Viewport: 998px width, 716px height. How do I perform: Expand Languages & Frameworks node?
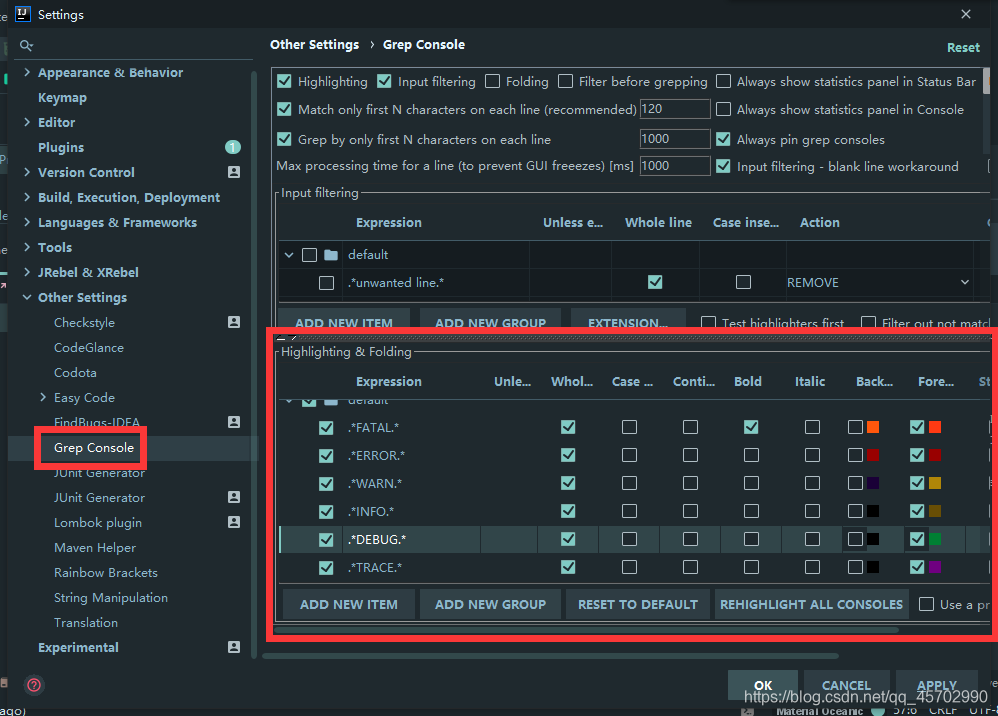click(x=27, y=221)
